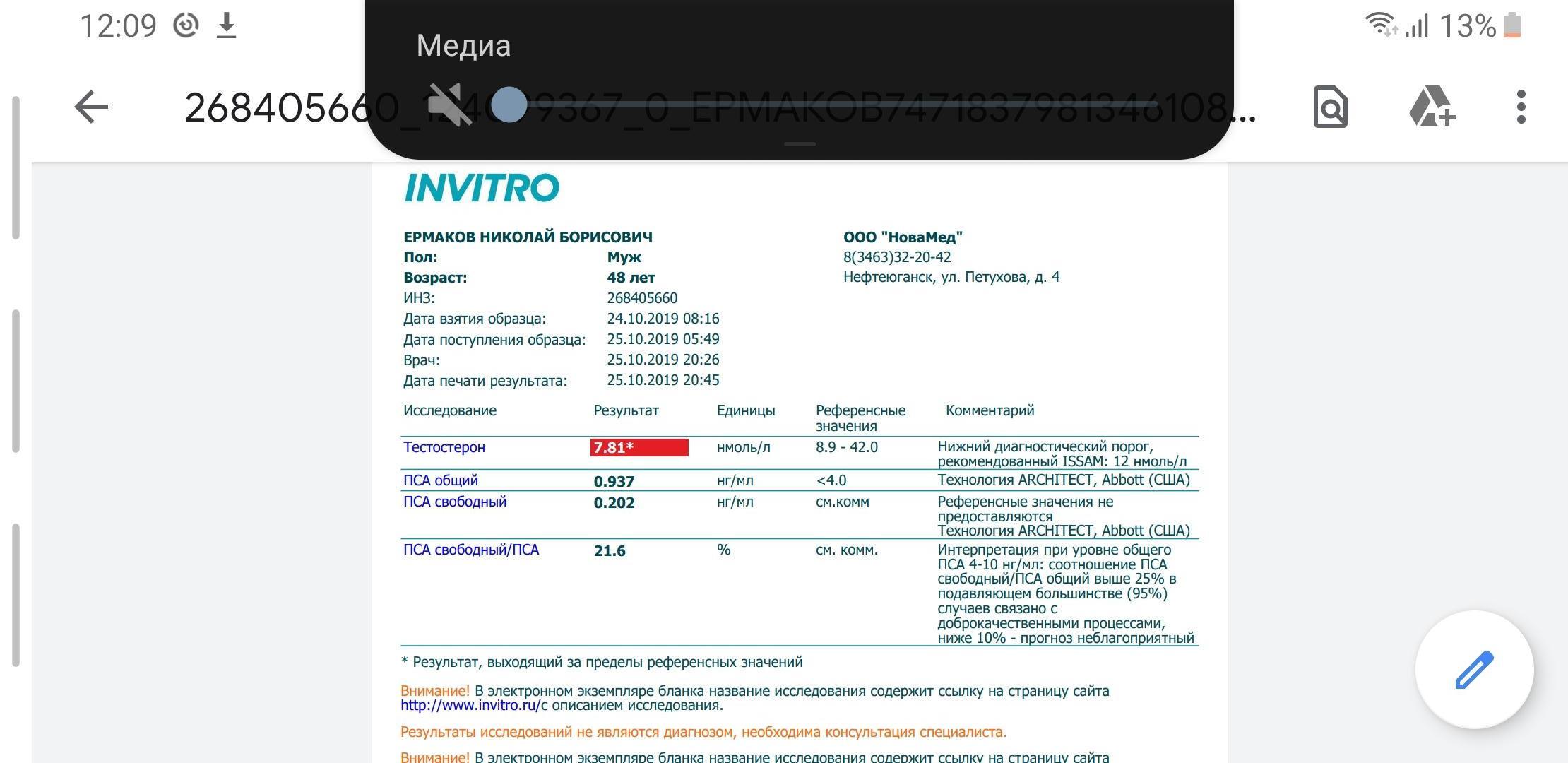
Task: Click the ПСА свободный link
Action: pos(454,502)
